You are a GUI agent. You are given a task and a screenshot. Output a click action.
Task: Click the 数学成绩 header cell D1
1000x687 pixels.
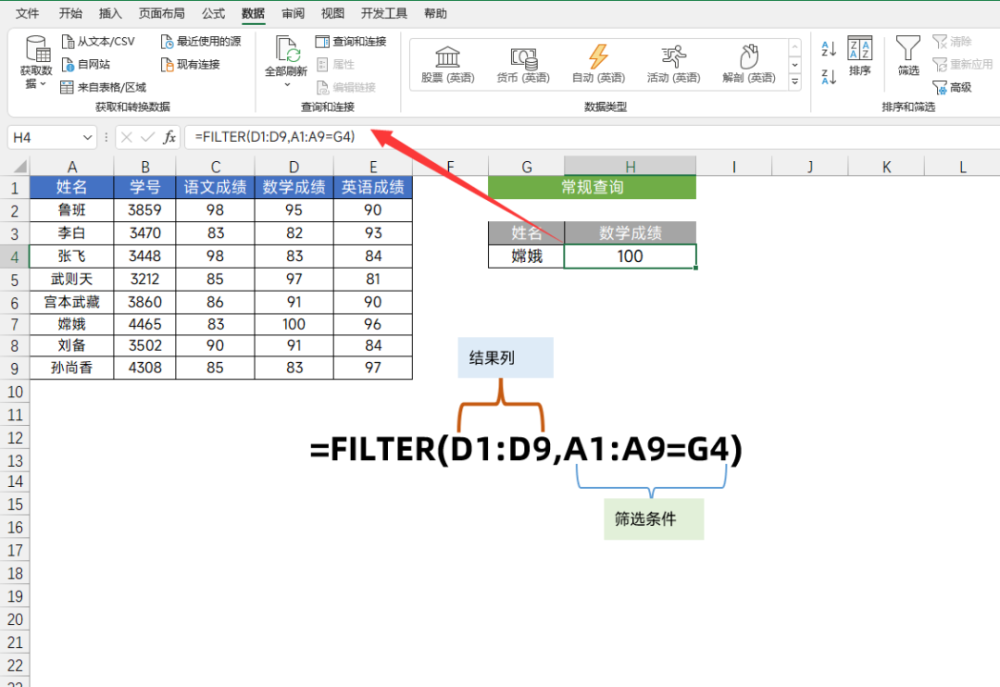point(294,188)
